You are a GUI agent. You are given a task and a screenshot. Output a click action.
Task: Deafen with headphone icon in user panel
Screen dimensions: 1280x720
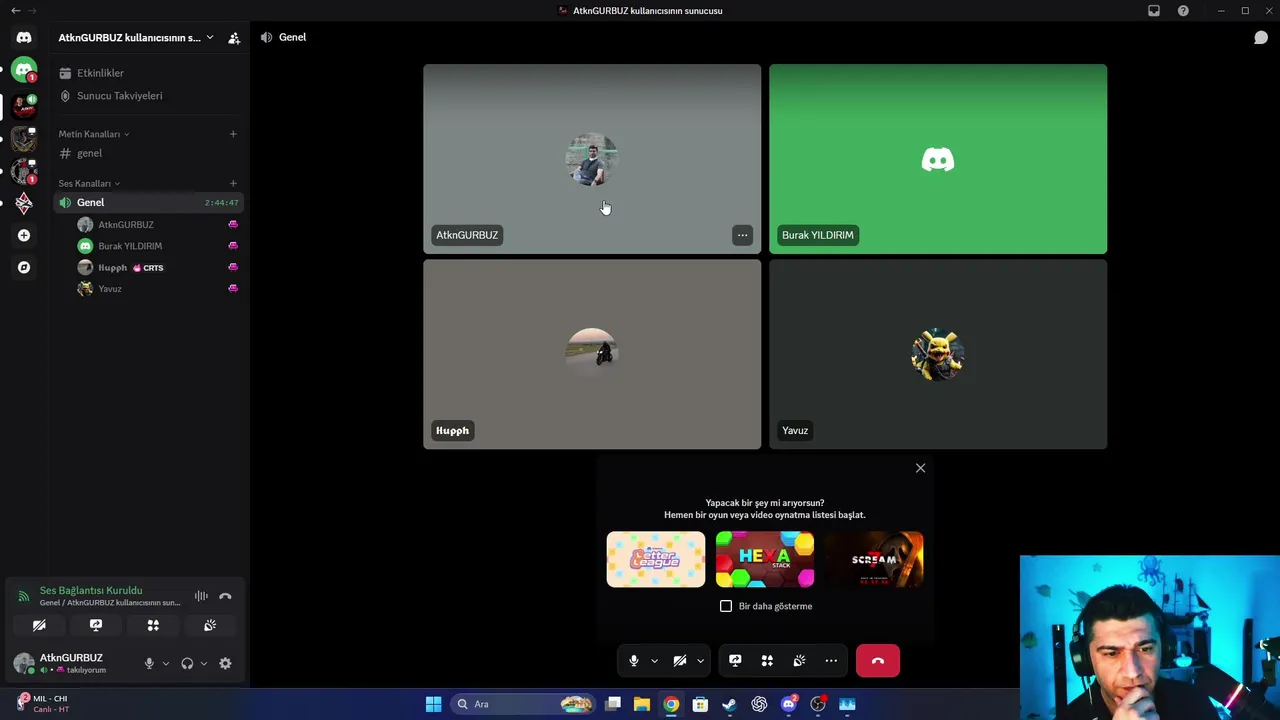(187, 663)
